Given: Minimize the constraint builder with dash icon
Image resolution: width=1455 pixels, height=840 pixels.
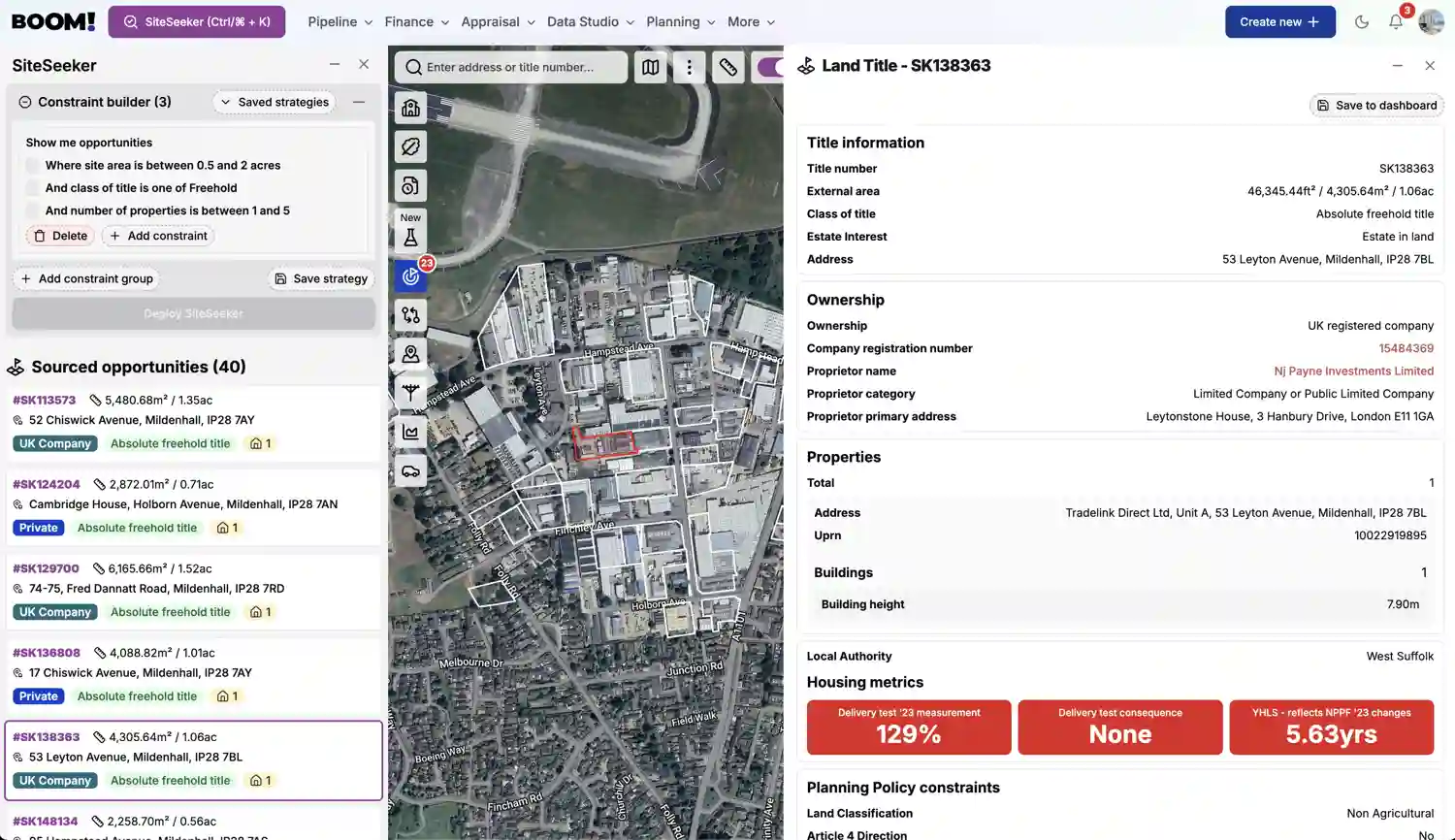Looking at the screenshot, I should click(359, 102).
